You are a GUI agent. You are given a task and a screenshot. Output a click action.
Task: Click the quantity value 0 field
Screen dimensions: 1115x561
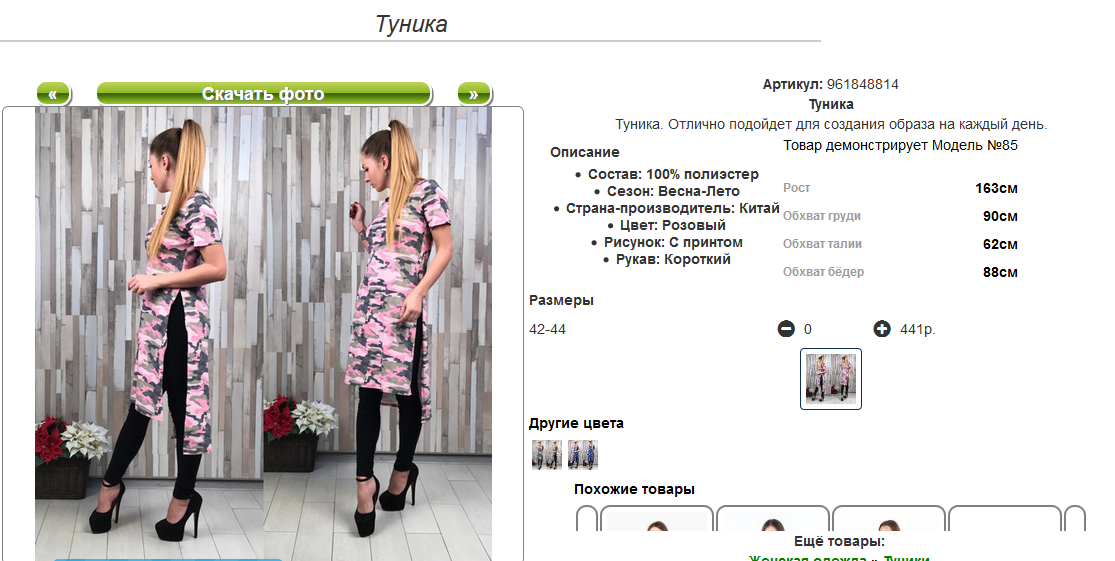(x=808, y=329)
